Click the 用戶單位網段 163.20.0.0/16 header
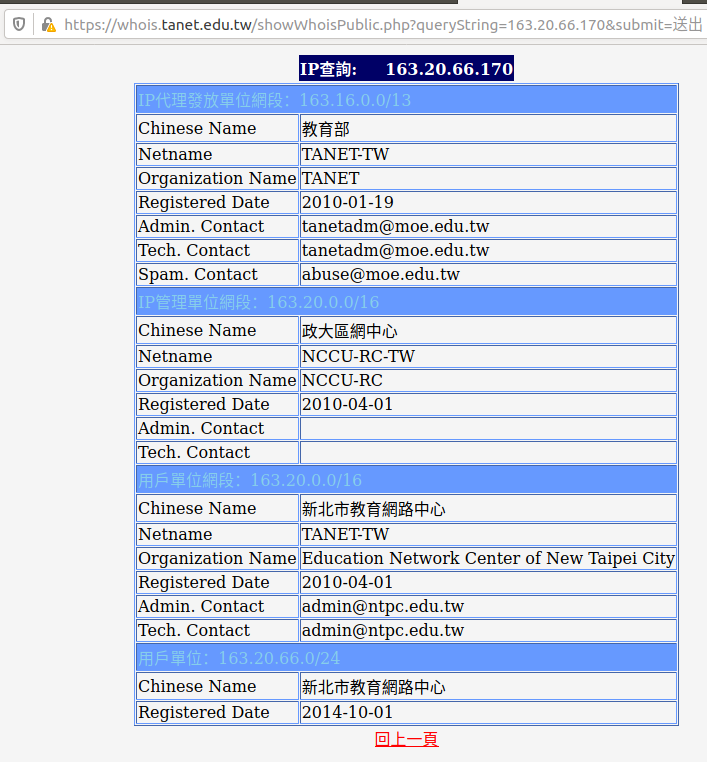Screen dimensions: 707x762 tap(407, 480)
